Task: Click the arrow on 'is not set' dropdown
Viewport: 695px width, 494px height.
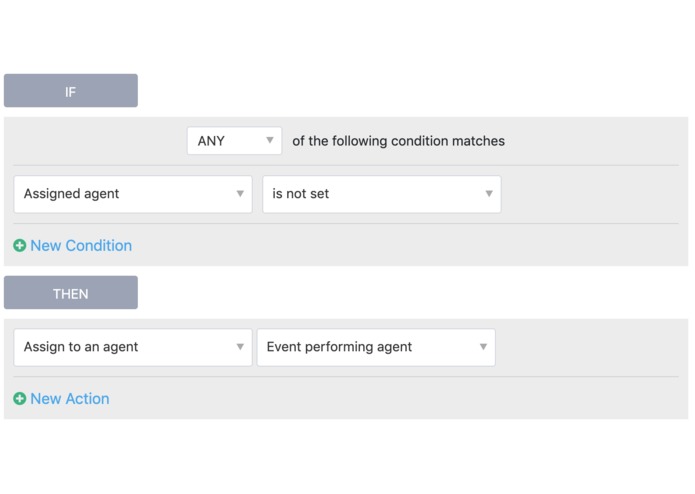Action: click(x=489, y=194)
